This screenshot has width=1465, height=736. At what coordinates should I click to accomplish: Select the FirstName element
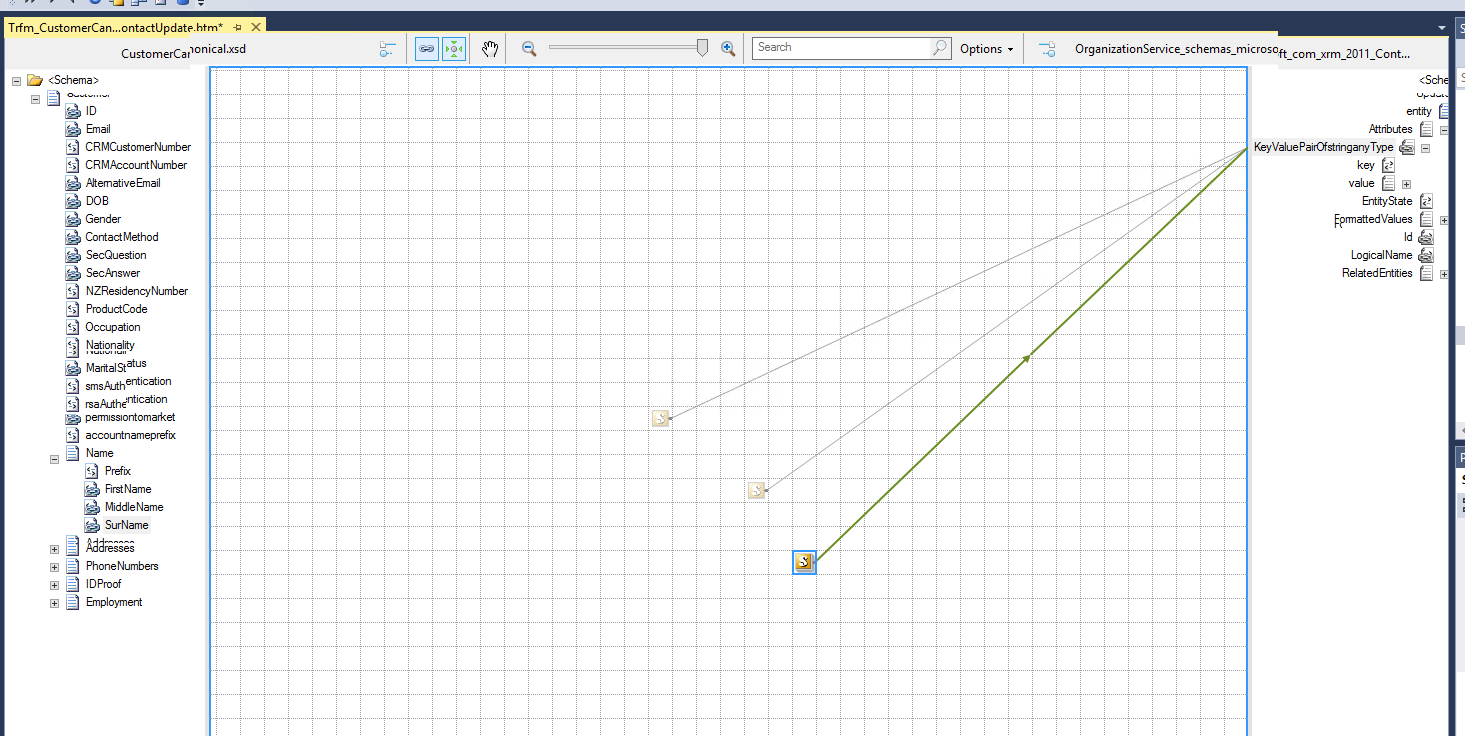pyautogui.click(x=128, y=489)
